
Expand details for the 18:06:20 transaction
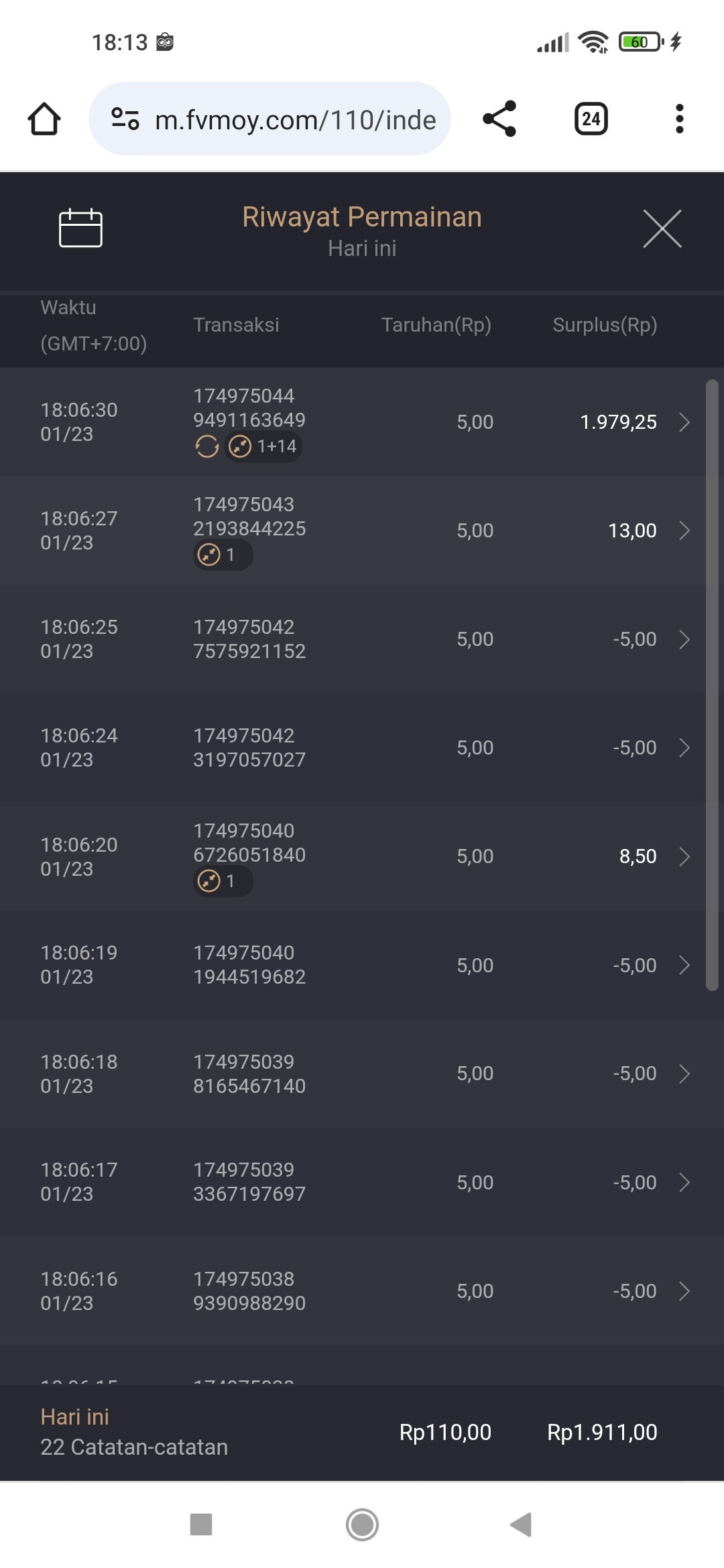pos(684,856)
